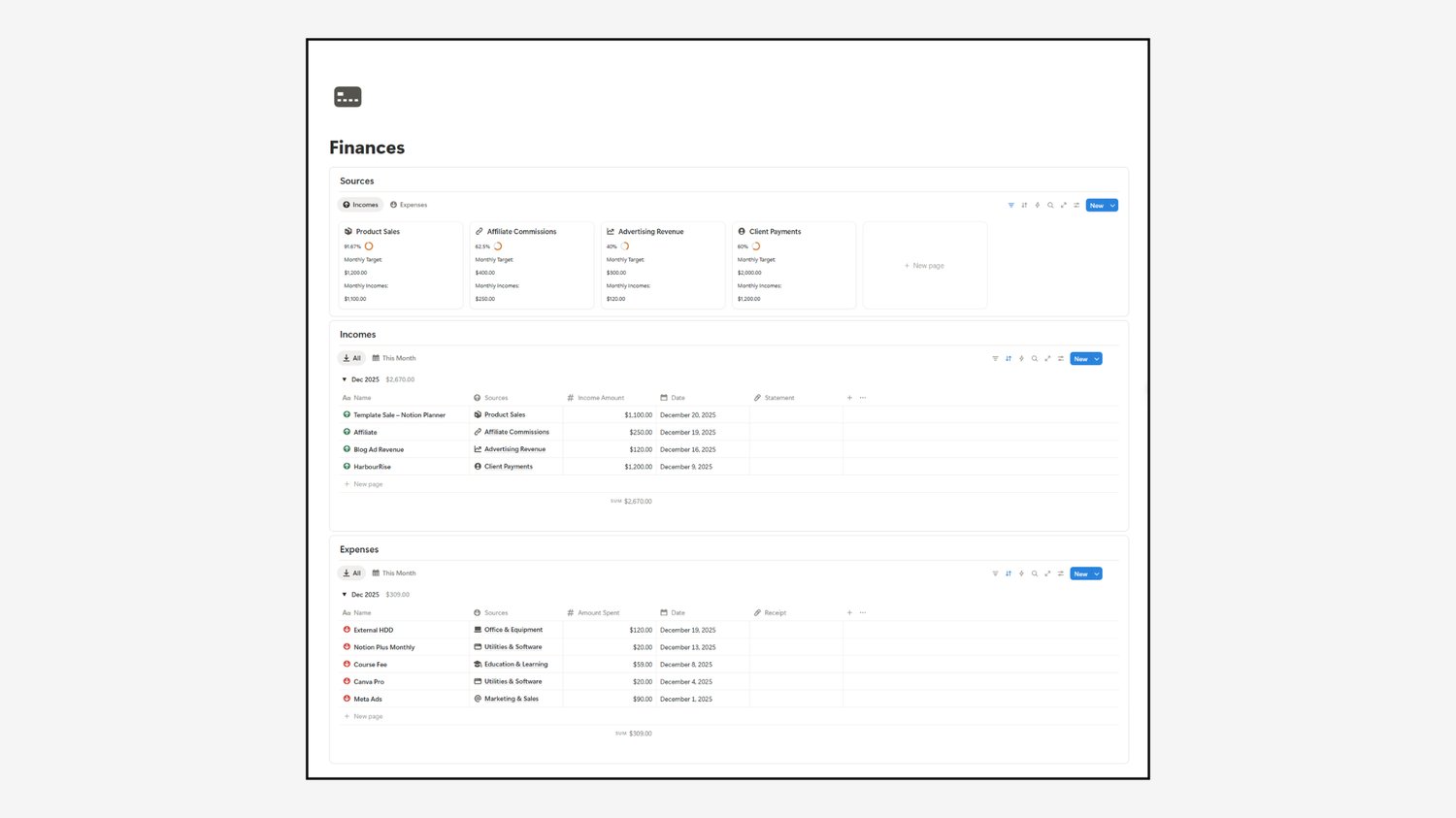Switch to the Expenses tab in Sources
The width and height of the screenshot is (1456, 818).
[409, 205]
